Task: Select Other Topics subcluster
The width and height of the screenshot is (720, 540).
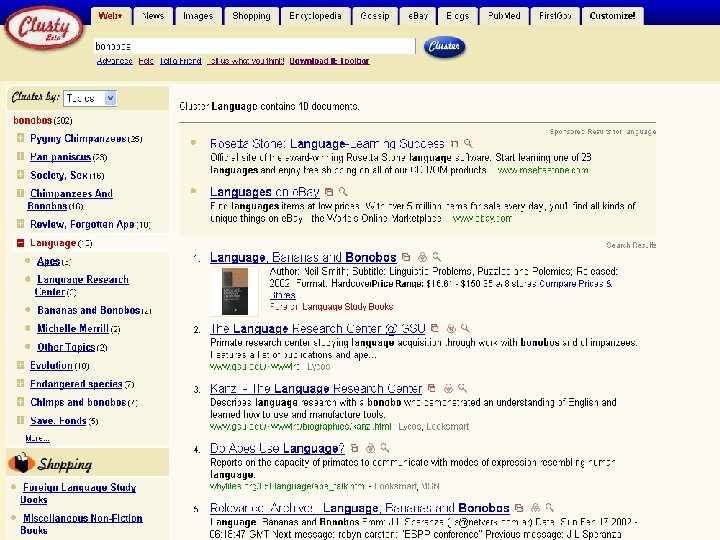Action: pyautogui.click(x=66, y=347)
